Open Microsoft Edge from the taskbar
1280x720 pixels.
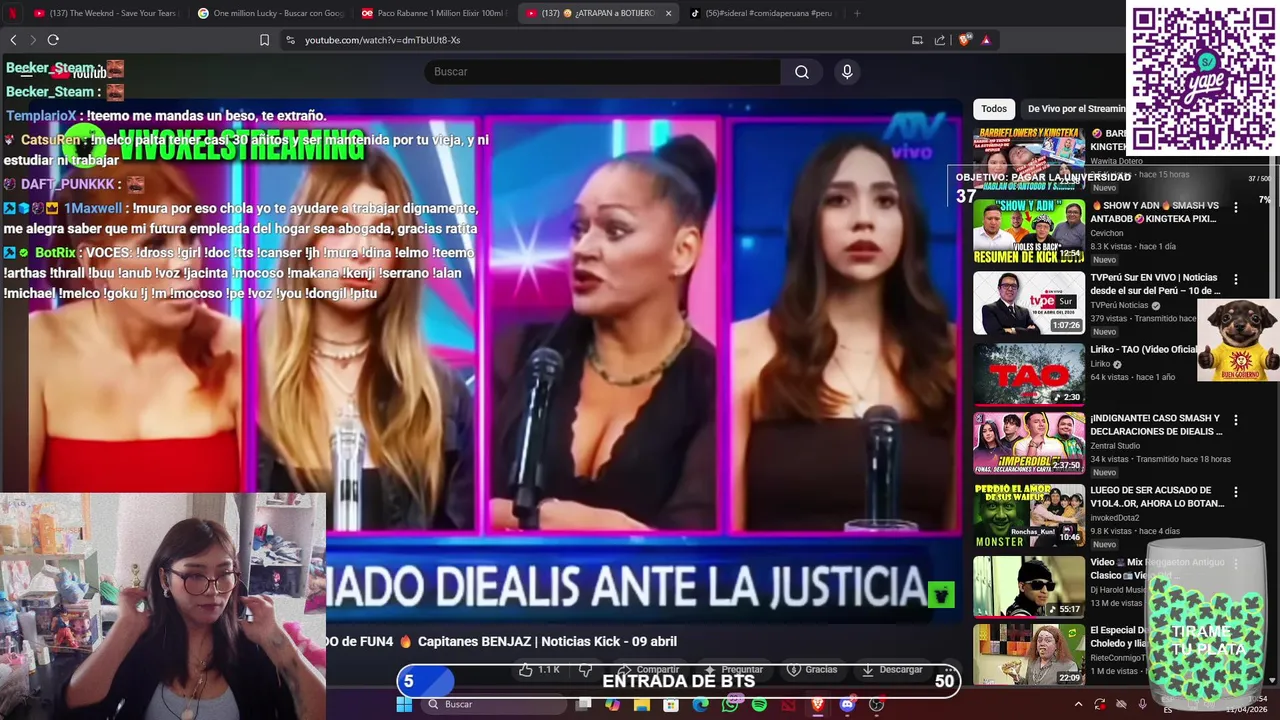tap(700, 704)
